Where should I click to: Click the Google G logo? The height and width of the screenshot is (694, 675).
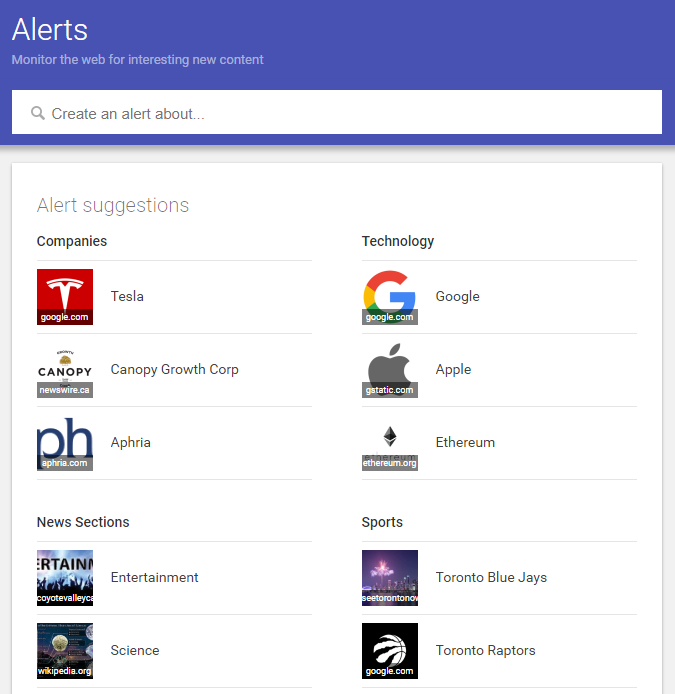pos(390,297)
